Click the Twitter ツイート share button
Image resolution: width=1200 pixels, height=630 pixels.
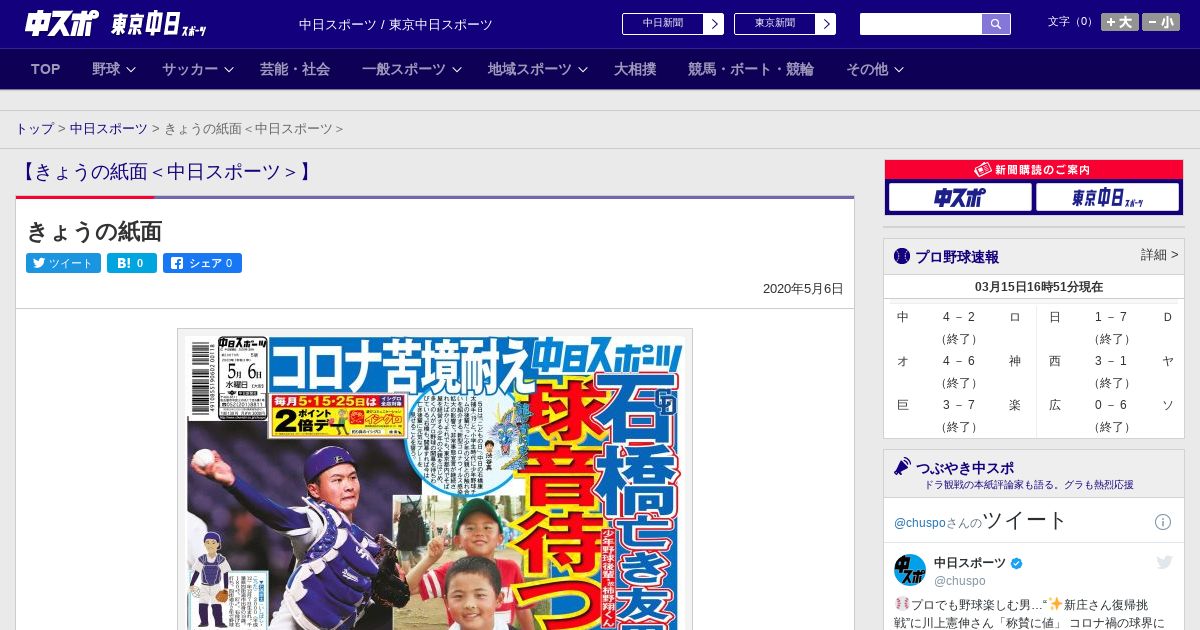click(63, 263)
